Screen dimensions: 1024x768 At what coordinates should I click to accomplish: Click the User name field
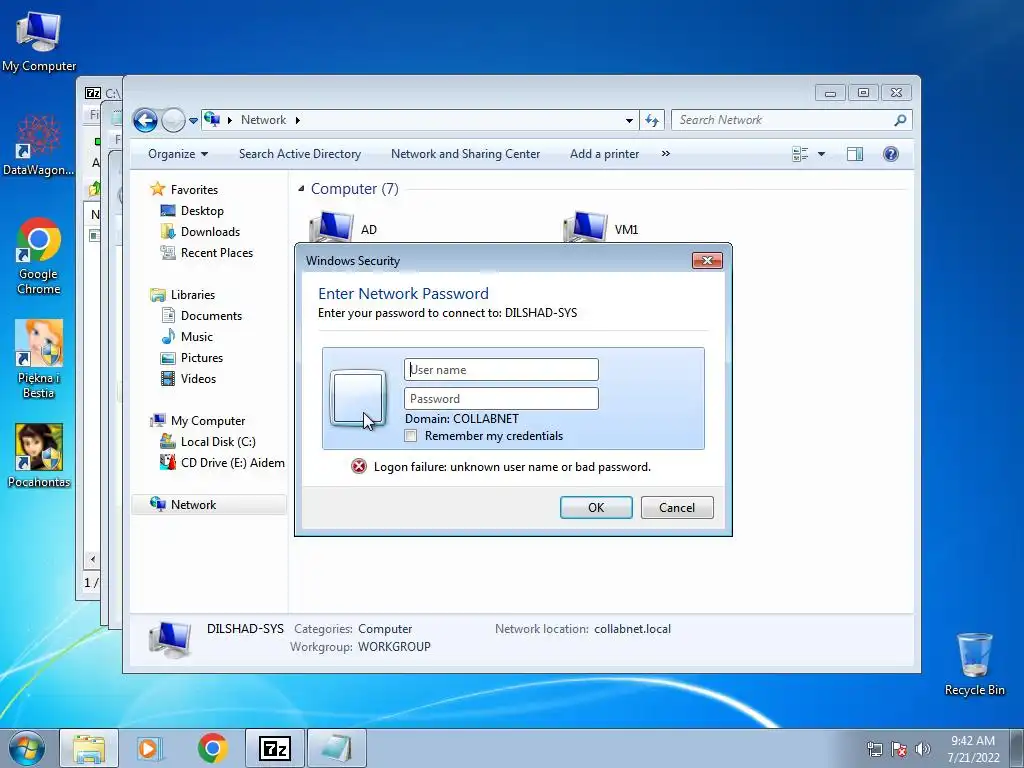502,370
